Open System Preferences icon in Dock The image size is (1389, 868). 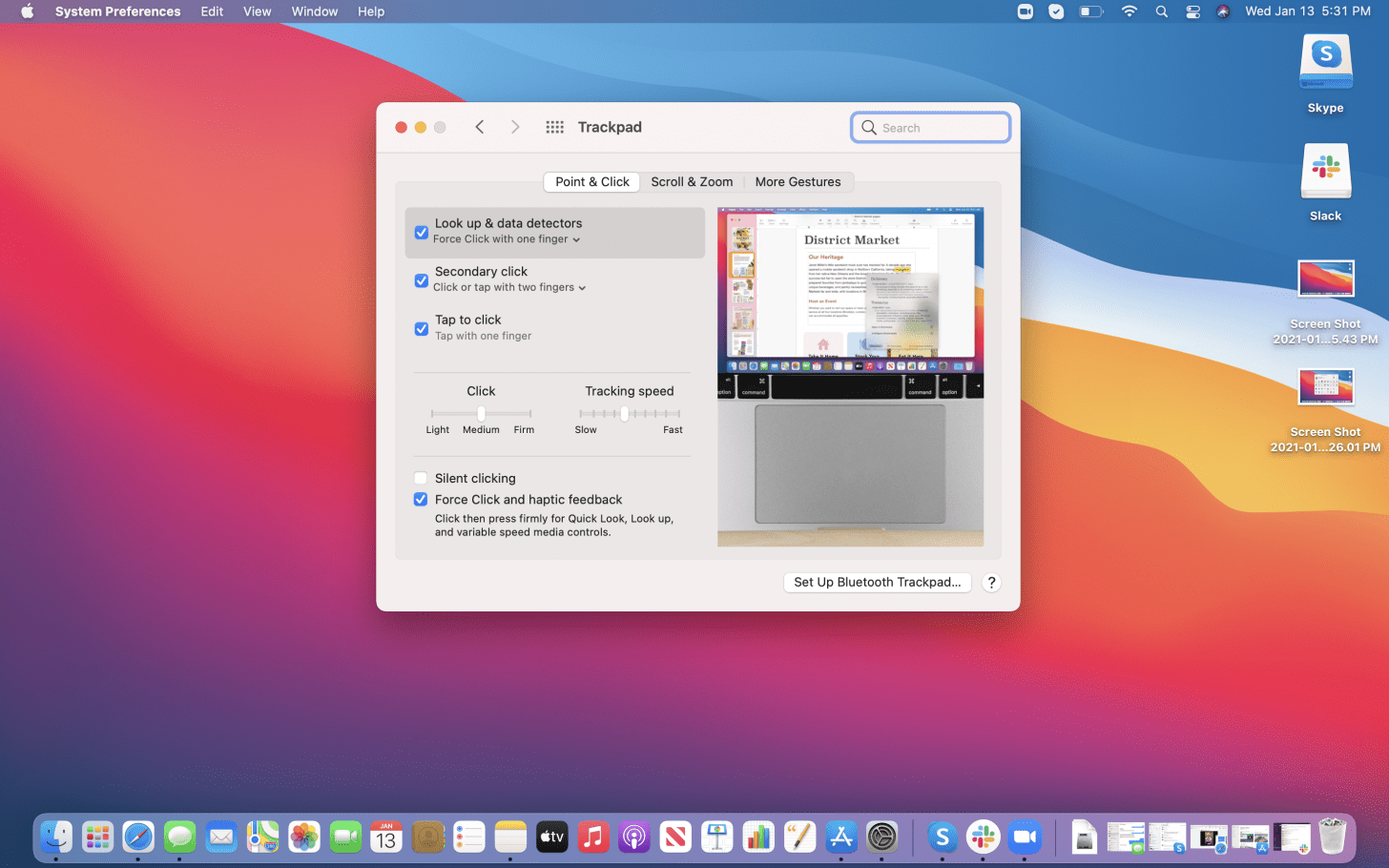coord(882,837)
